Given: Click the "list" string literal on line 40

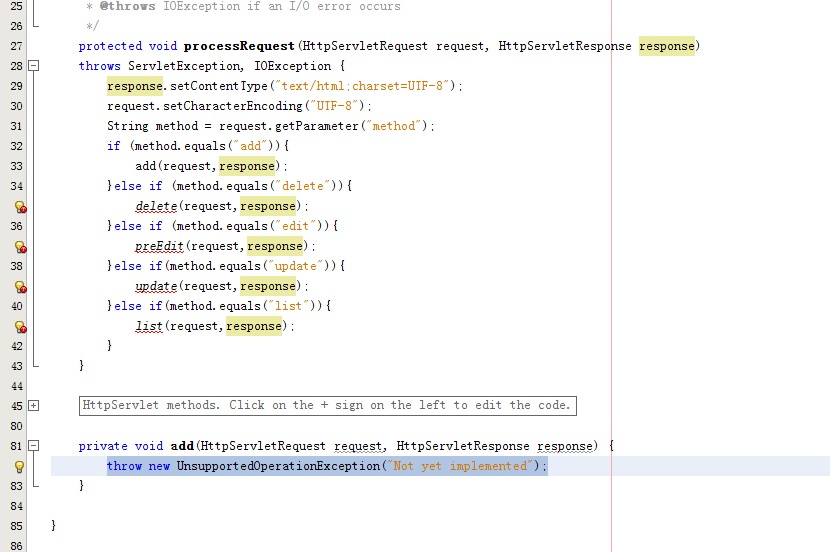Looking at the screenshot, I should (288, 306).
